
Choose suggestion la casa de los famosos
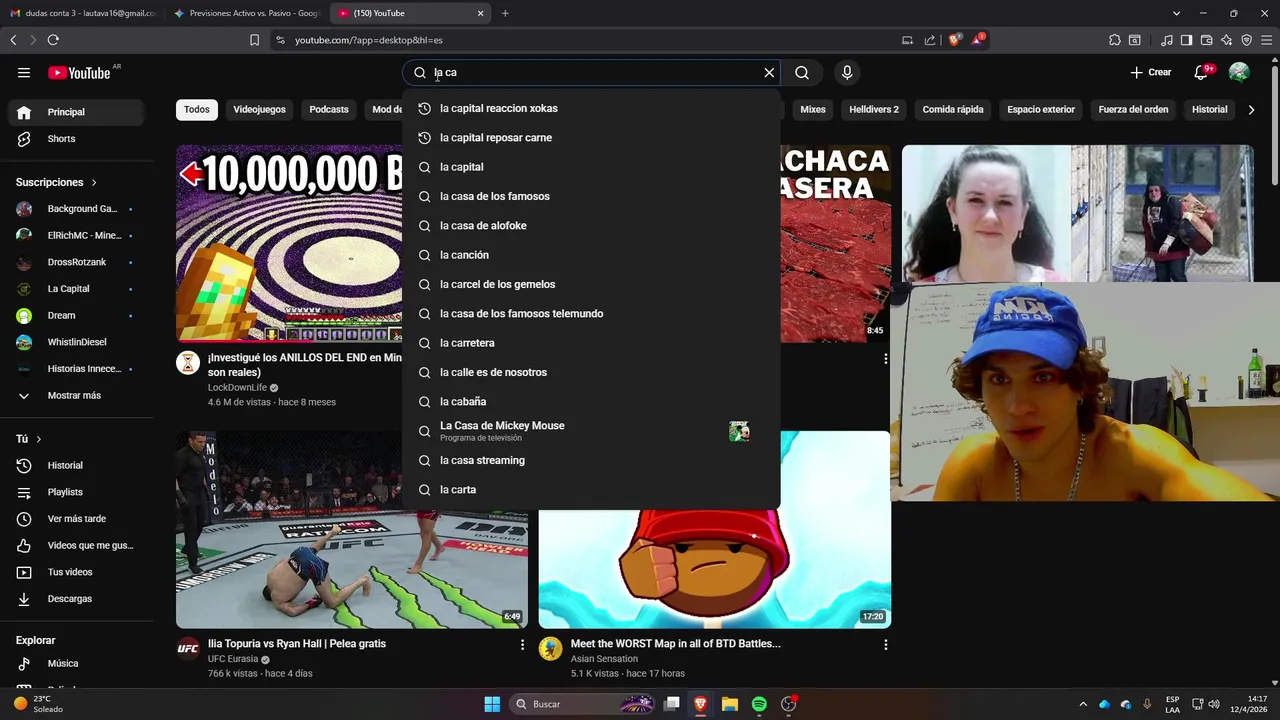pyautogui.click(x=591, y=196)
